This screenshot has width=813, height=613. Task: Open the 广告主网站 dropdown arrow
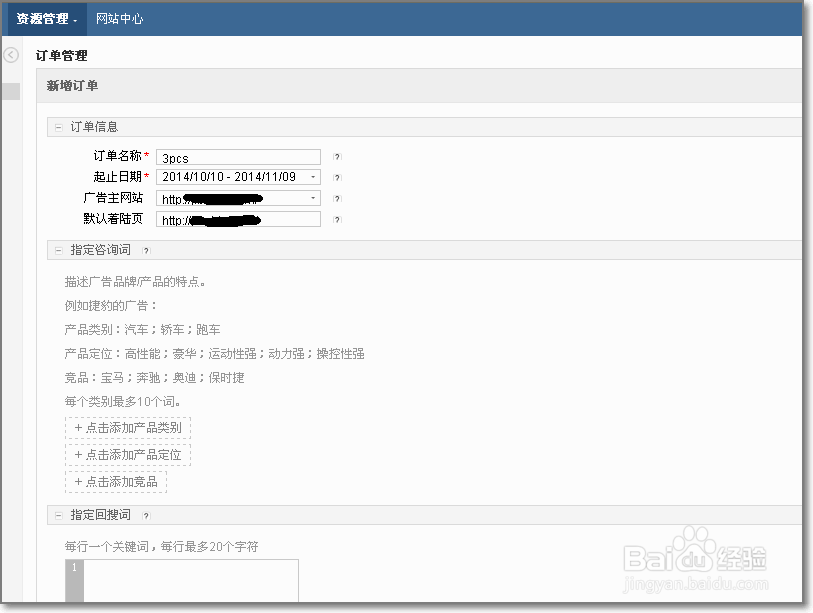(x=313, y=198)
